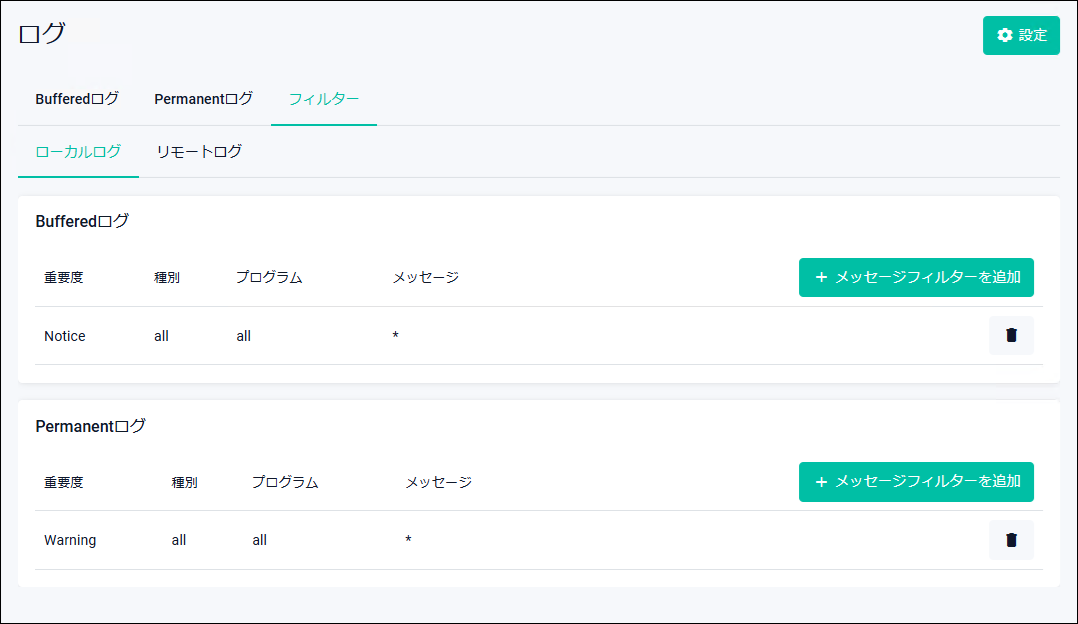
Task: Click plus icon for Permanent log filter
Action: coord(822,482)
